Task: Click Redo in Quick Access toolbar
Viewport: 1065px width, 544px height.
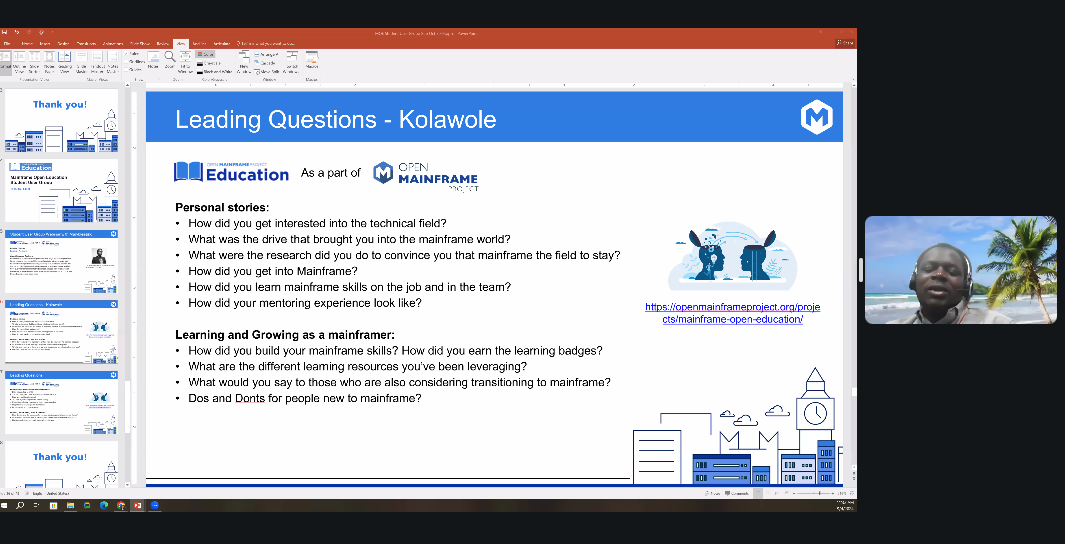Action: pos(29,32)
